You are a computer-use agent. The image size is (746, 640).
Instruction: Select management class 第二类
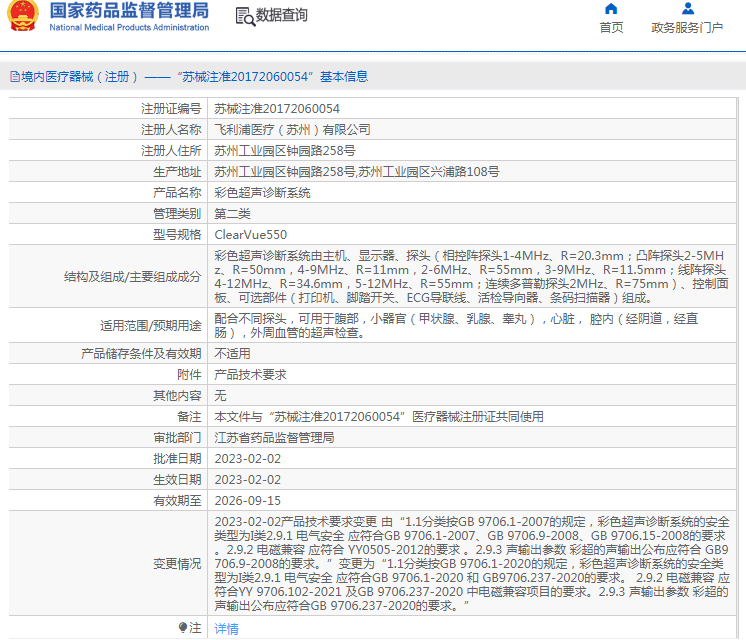coord(232,214)
